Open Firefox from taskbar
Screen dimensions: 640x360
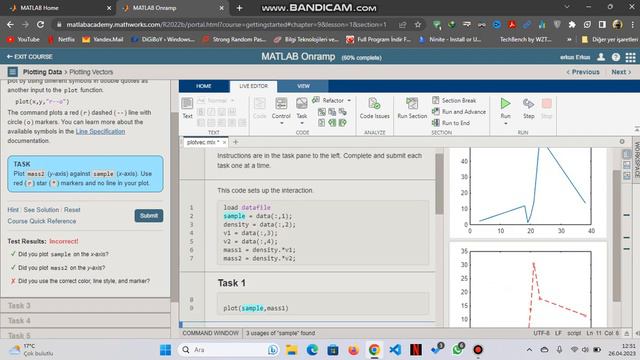(x=353, y=350)
